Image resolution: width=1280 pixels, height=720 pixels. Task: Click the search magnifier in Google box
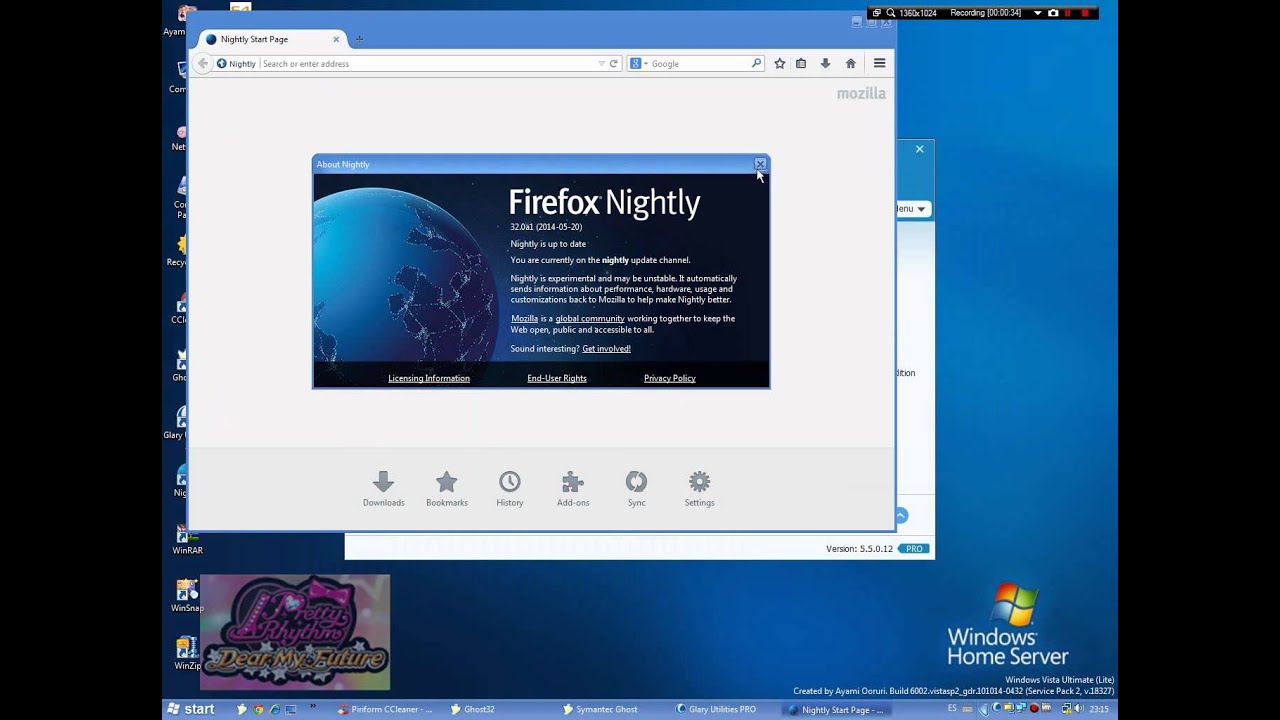pyautogui.click(x=756, y=63)
